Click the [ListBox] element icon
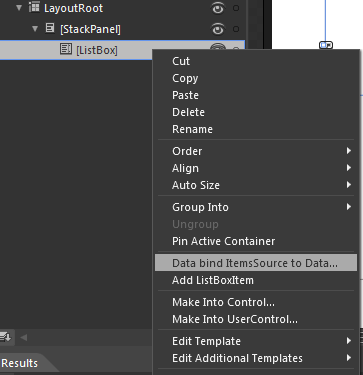This screenshot has height=375, width=363. click(66, 49)
